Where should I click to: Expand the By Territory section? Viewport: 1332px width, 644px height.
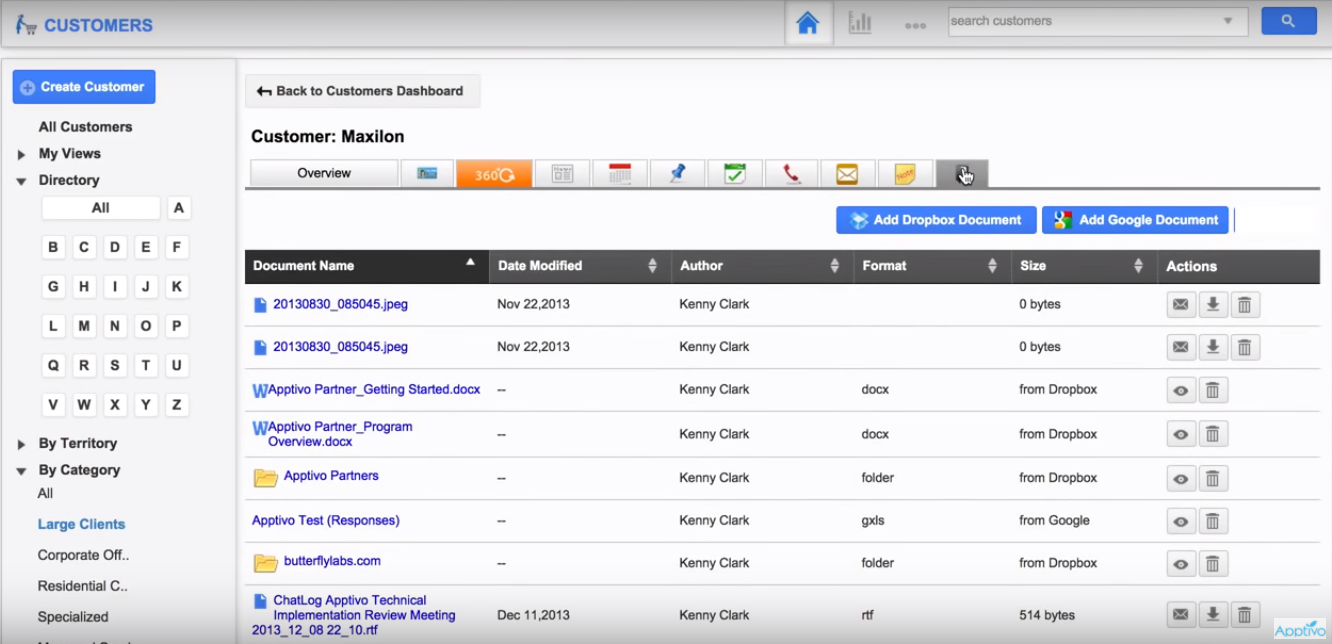coord(21,443)
